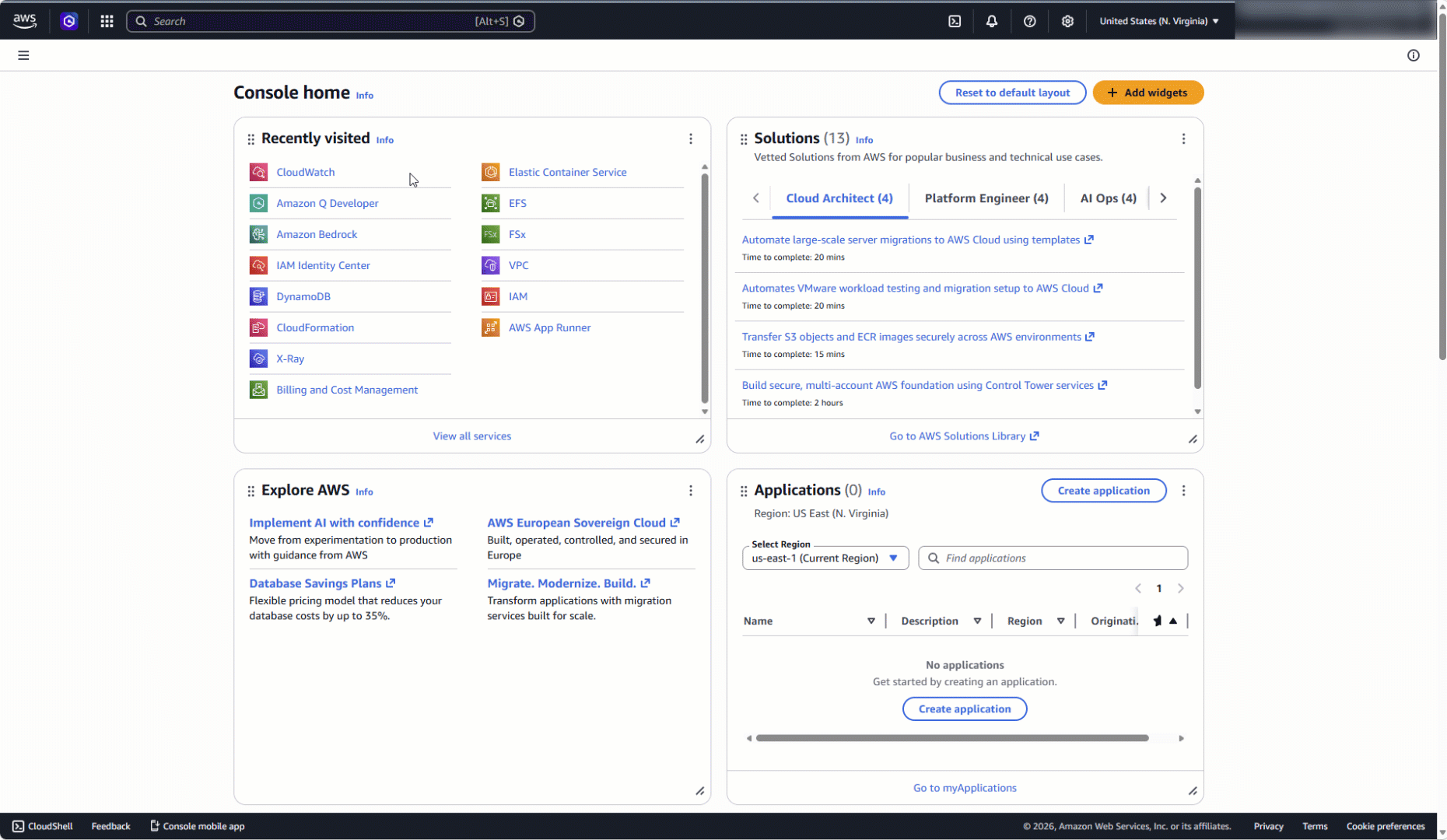This screenshot has height=840, width=1447.
Task: Open CloudShell in the footer
Action: (x=43, y=826)
